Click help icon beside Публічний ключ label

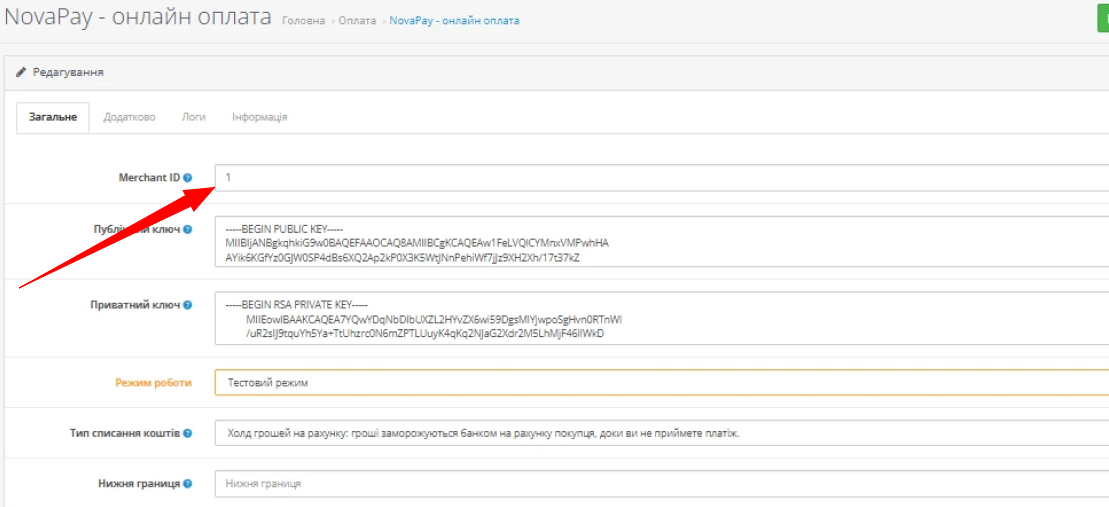click(188, 230)
